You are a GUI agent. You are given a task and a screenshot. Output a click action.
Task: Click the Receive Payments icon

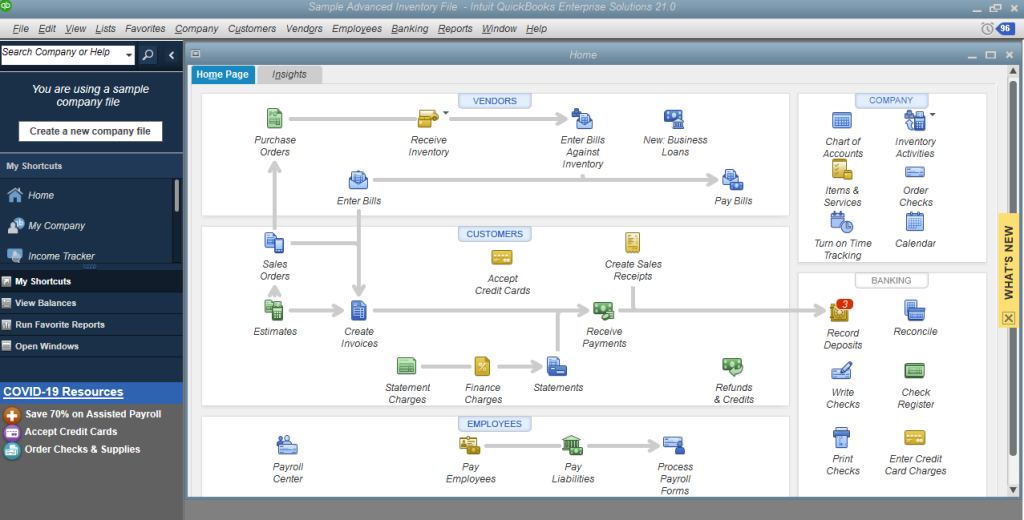tap(603, 311)
